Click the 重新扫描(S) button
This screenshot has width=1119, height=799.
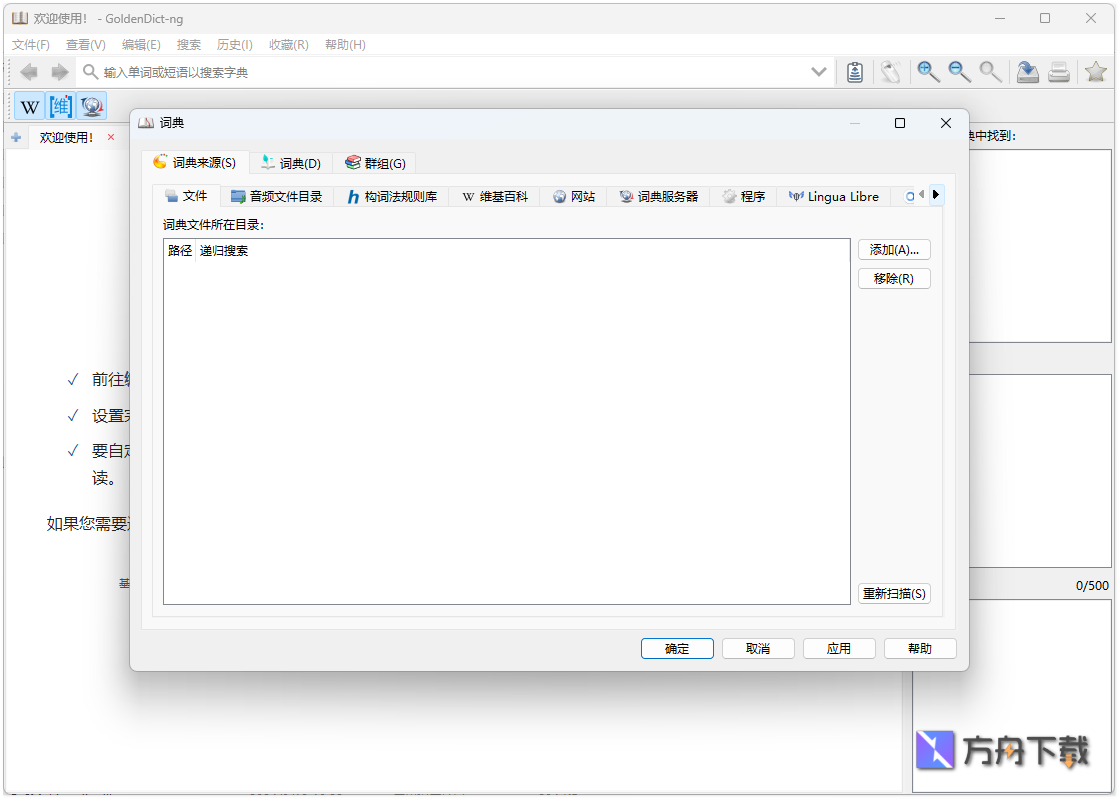click(x=894, y=593)
